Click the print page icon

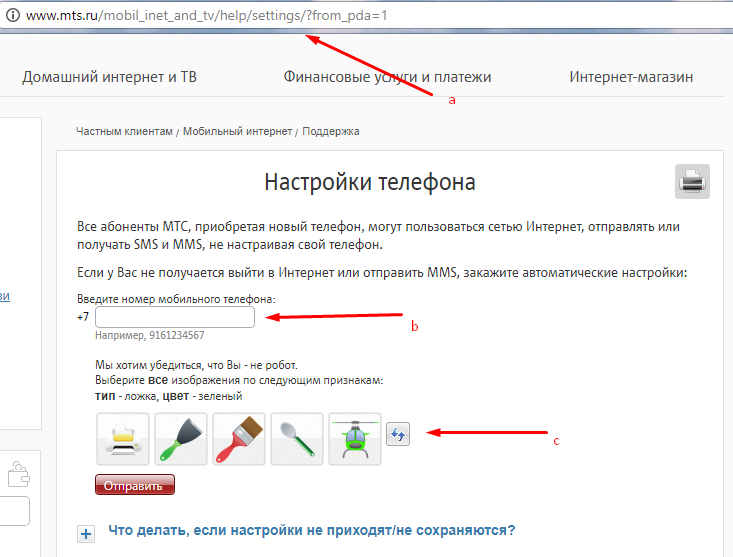(x=692, y=181)
